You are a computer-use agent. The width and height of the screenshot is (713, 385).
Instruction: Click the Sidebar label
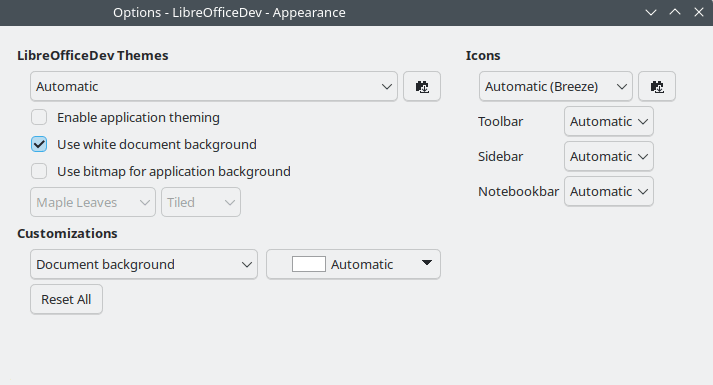tap(500, 156)
